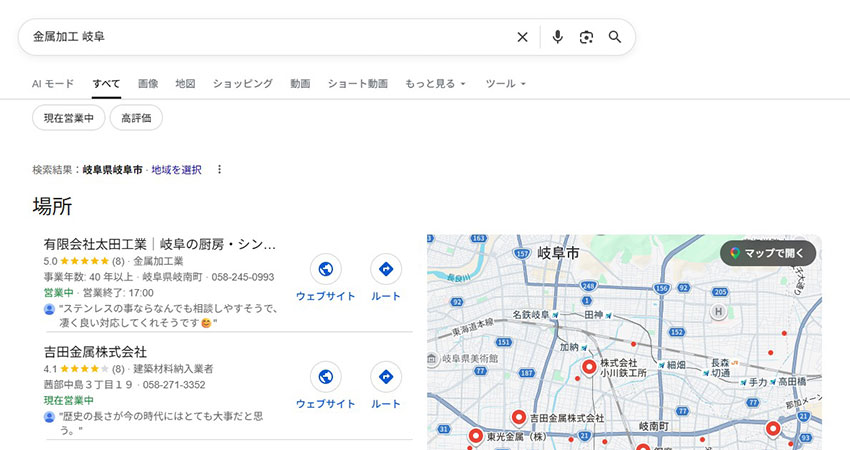Open the website icon for 有限会社太田工業

[326, 269]
